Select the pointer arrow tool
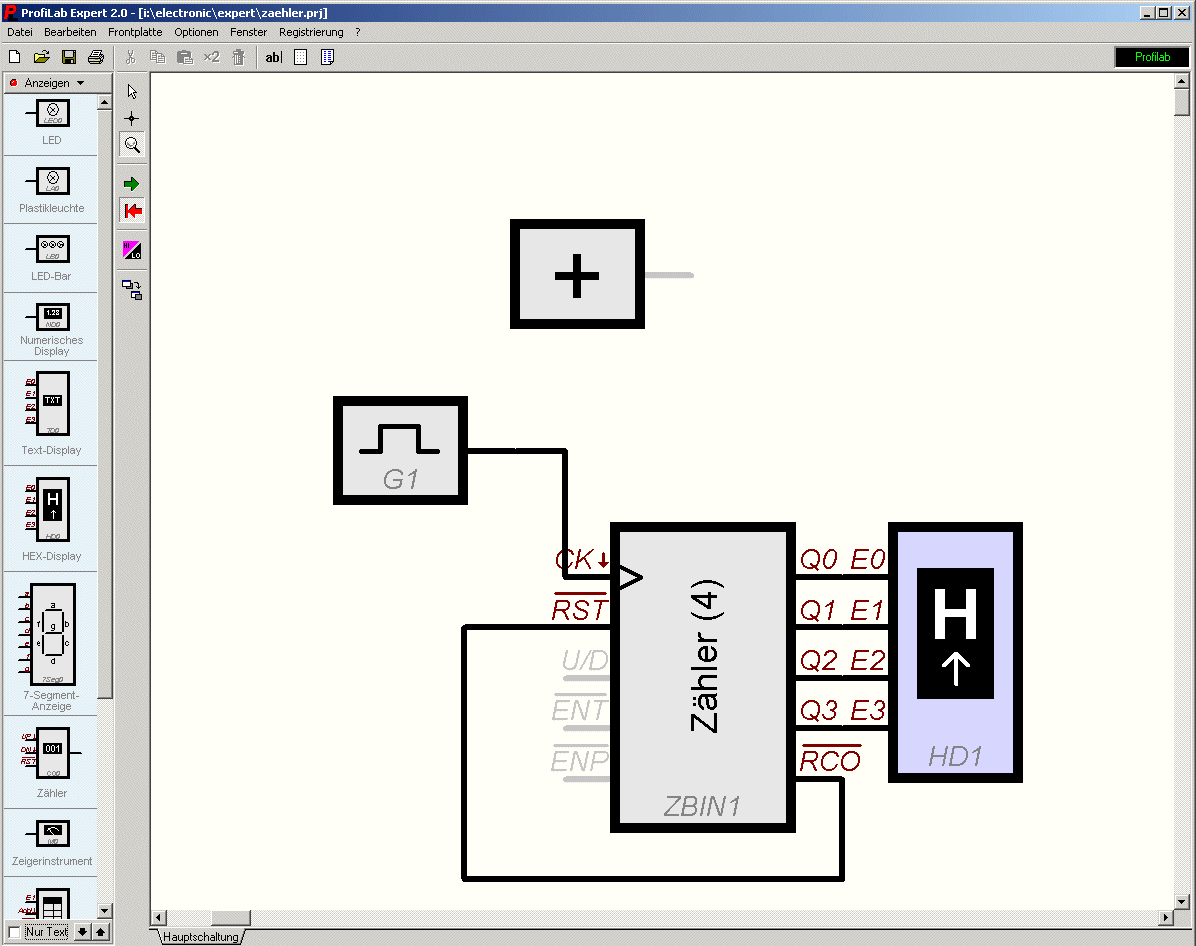 click(x=132, y=92)
